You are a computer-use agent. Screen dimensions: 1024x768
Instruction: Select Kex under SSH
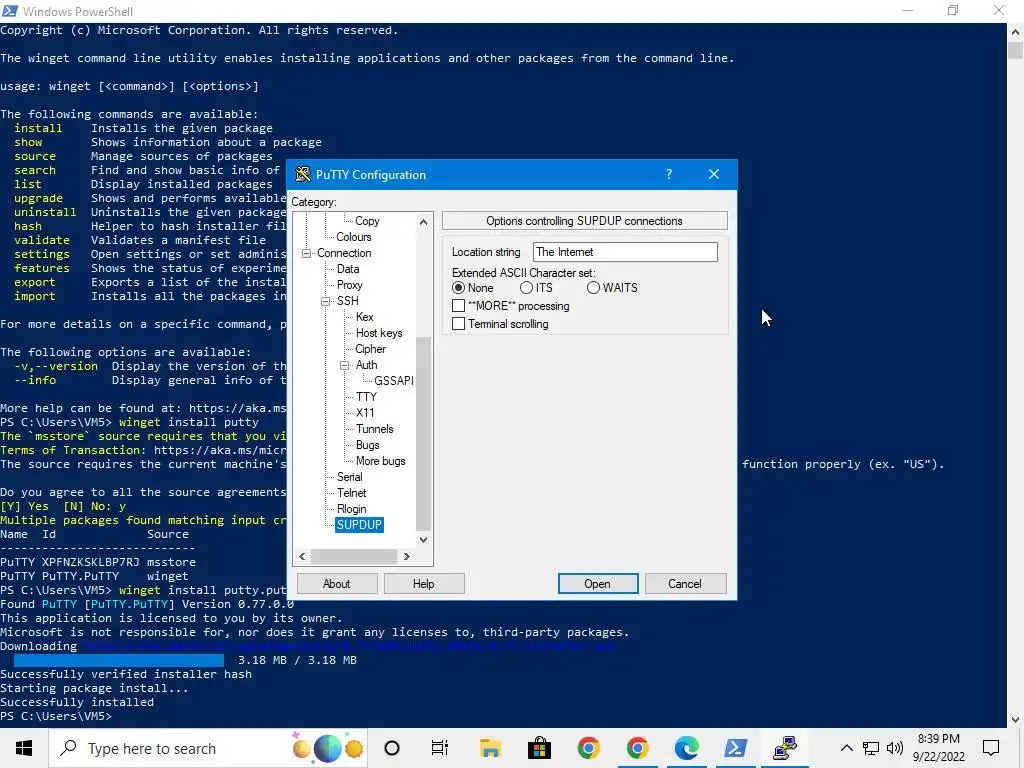click(x=364, y=317)
